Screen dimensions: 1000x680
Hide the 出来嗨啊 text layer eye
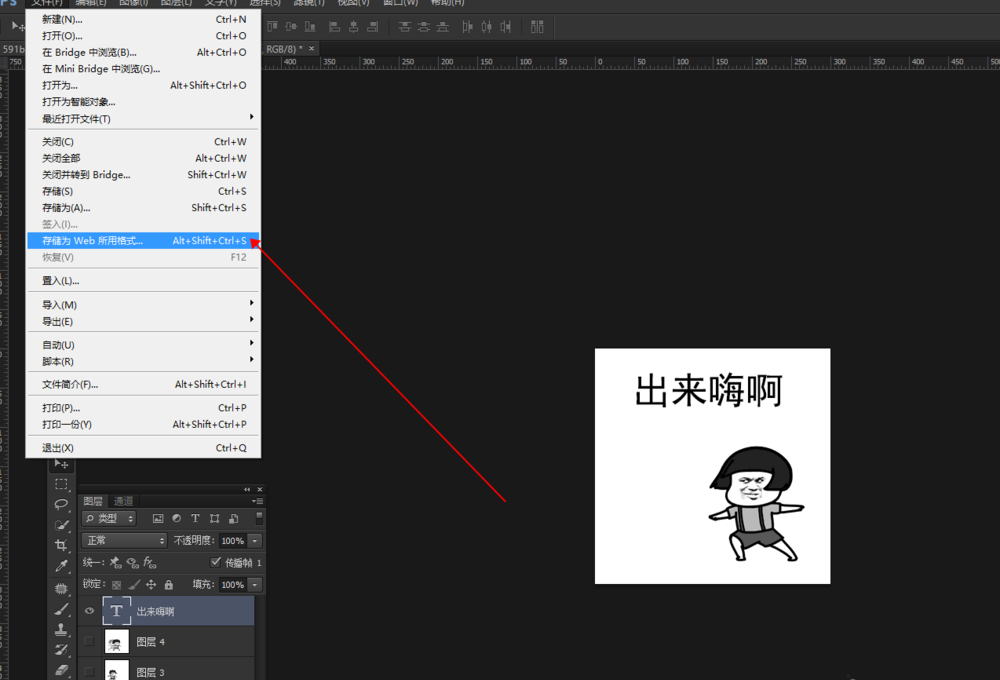[x=89, y=611]
